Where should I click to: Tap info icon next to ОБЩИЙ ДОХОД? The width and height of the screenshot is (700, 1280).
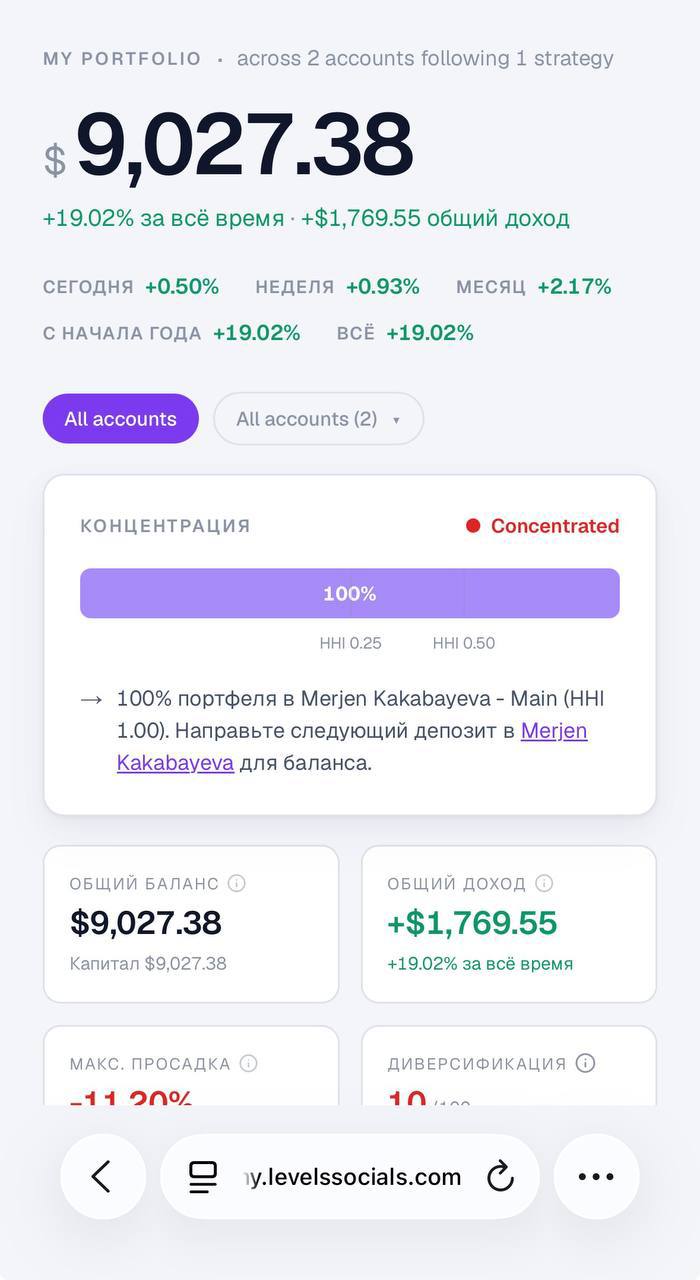pos(544,883)
